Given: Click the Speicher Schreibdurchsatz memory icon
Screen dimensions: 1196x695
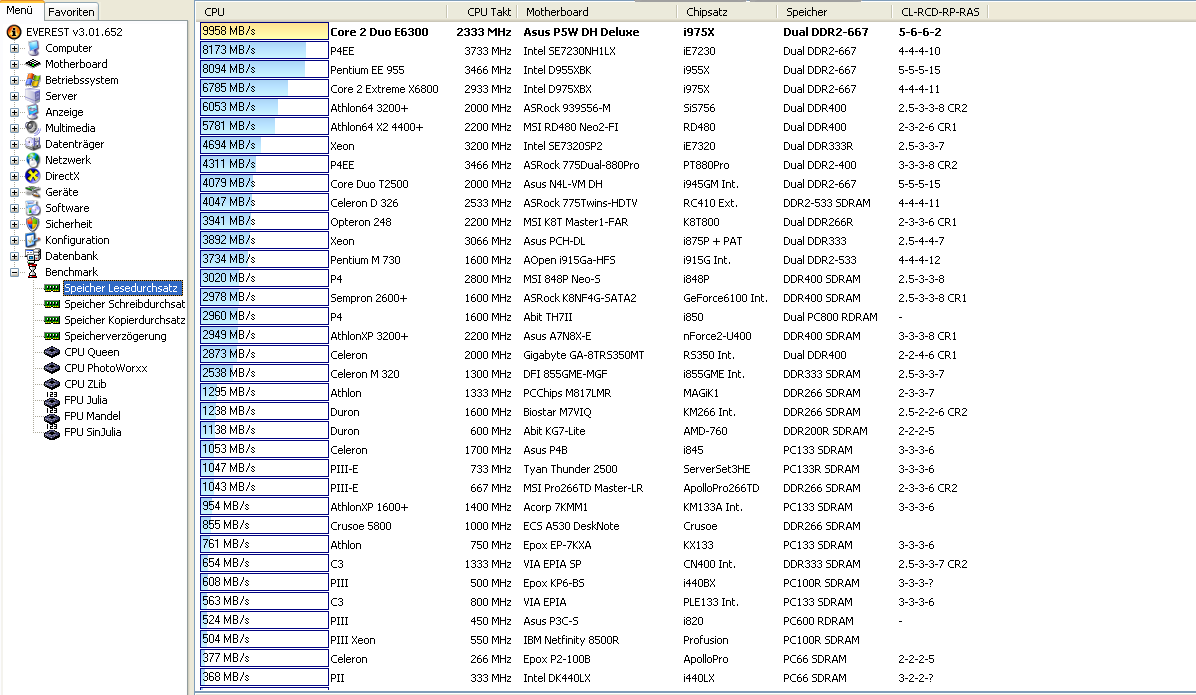Looking at the screenshot, I should pyautogui.click(x=52, y=304).
